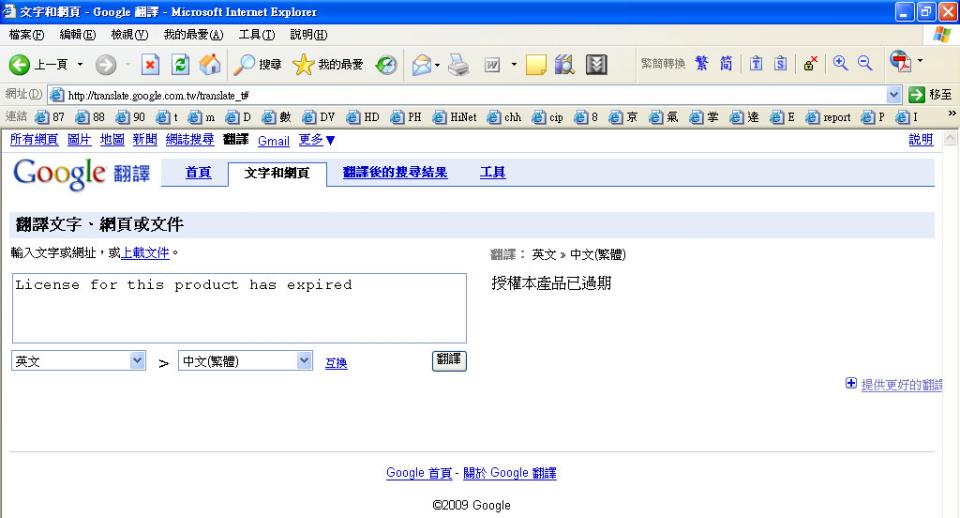Click the S document conversion icon
The width and height of the screenshot is (960, 518).
[780, 63]
